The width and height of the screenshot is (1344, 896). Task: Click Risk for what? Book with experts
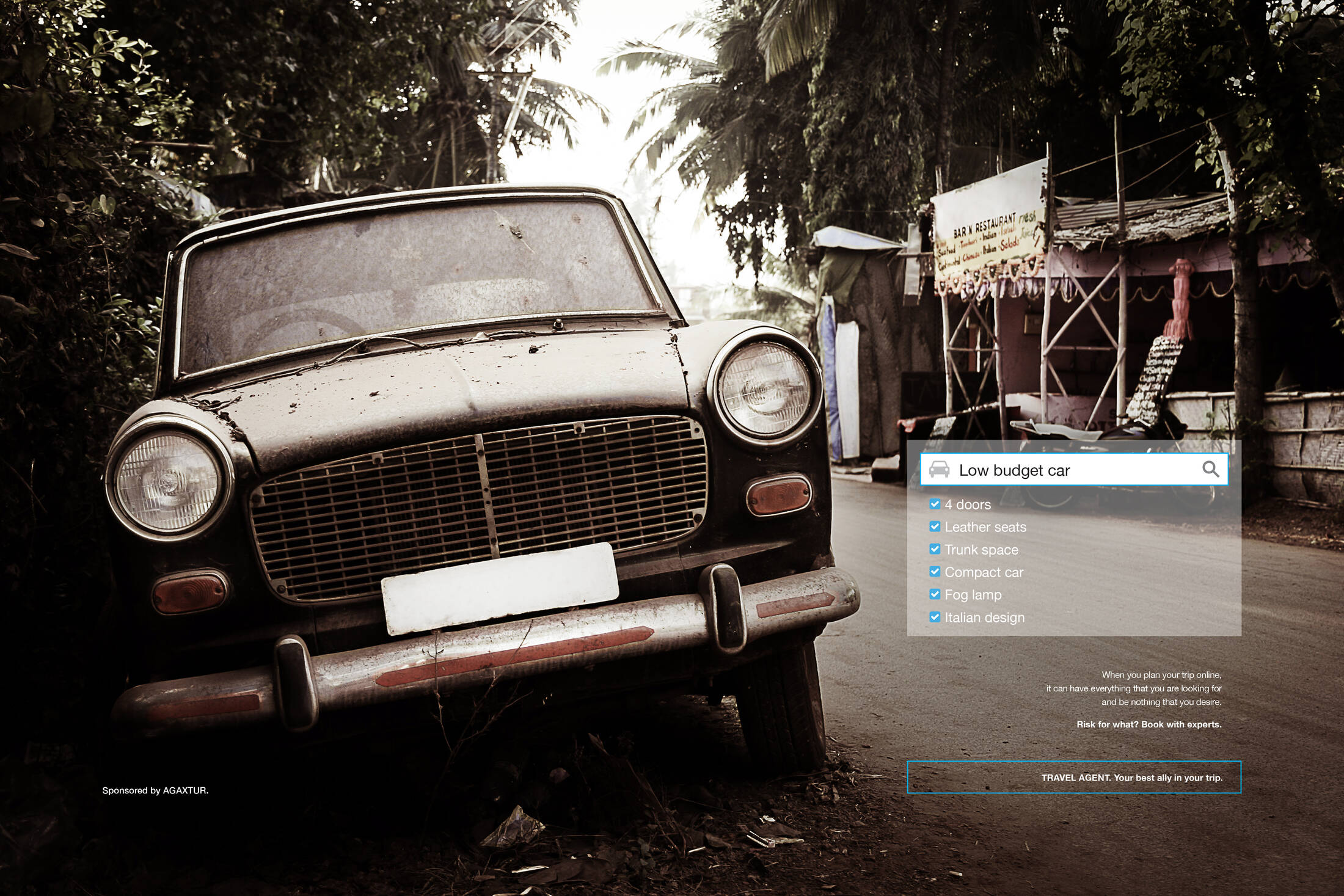pos(1149,724)
